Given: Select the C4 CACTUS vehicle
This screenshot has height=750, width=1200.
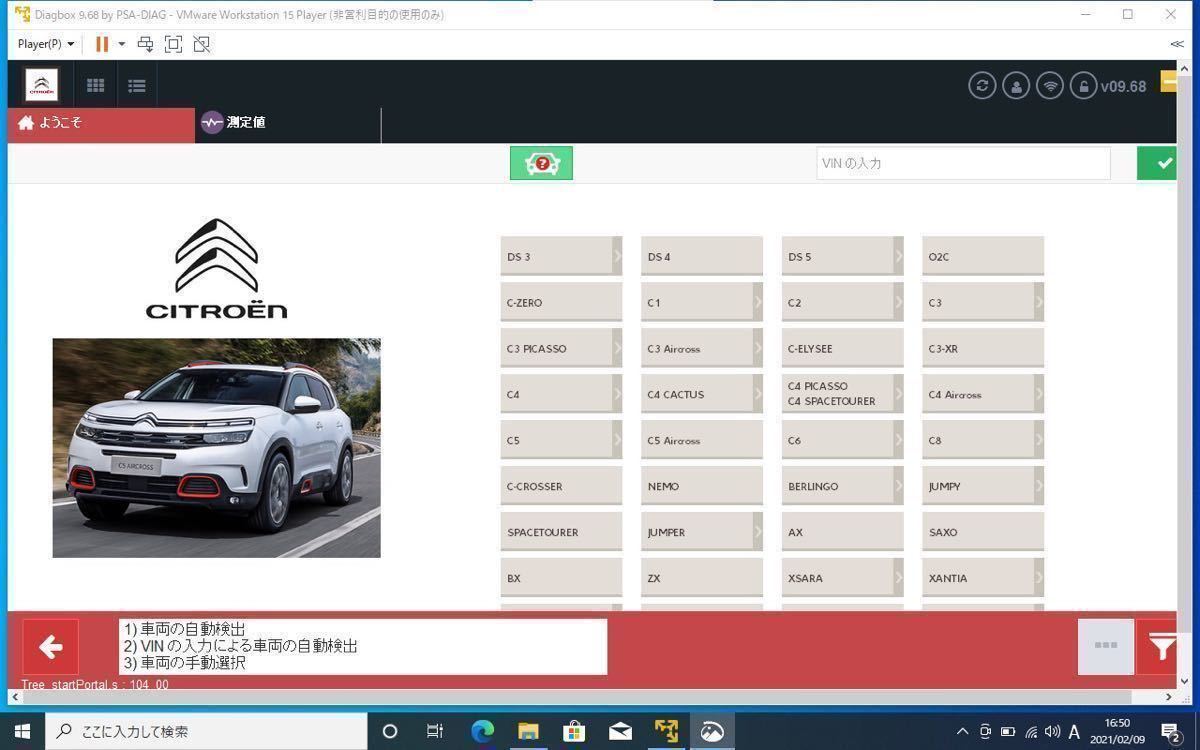Looking at the screenshot, I should point(702,395).
